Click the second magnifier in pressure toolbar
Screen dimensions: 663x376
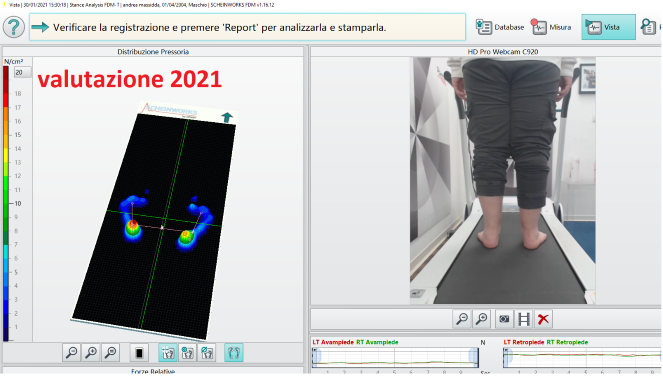(x=91, y=352)
